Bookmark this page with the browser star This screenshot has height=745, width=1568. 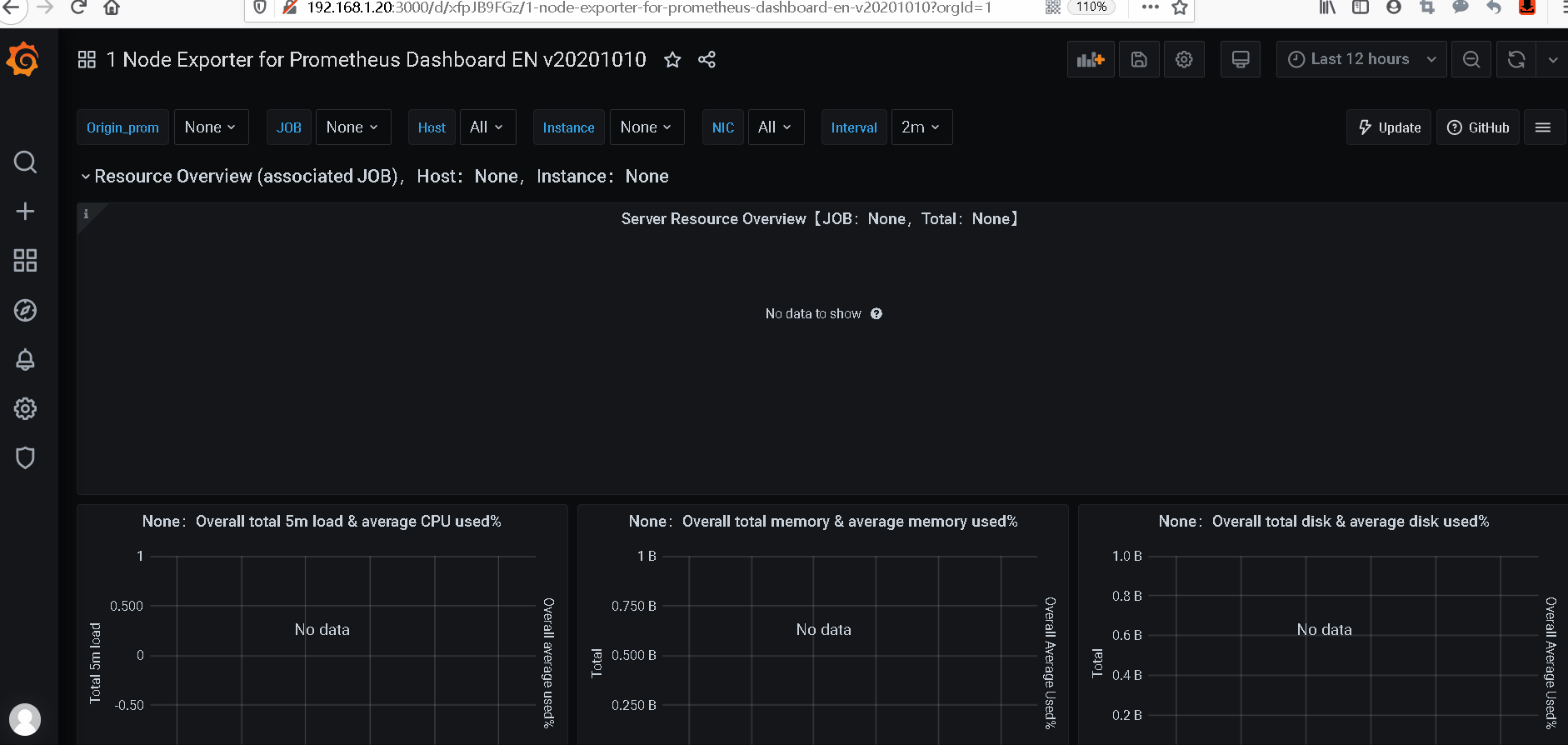1180,7
